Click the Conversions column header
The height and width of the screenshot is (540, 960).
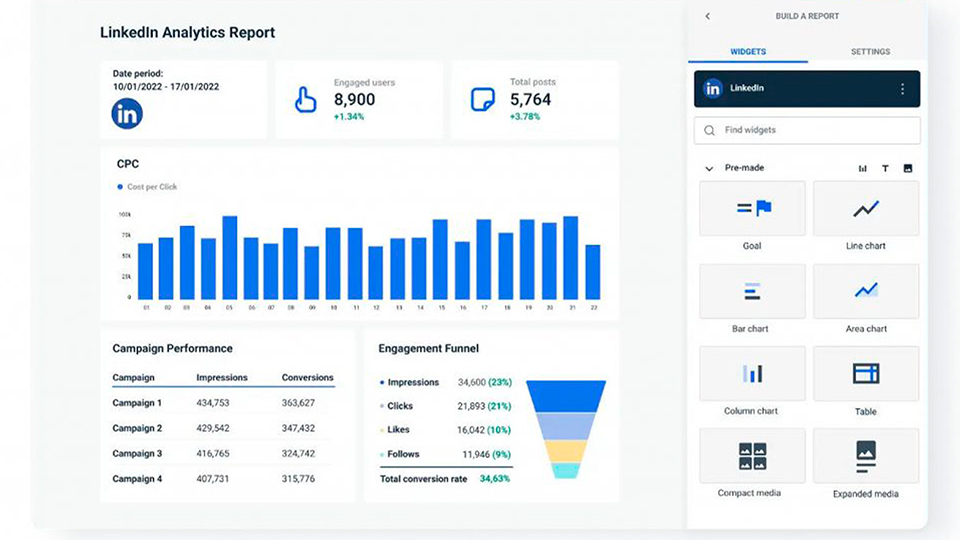(307, 378)
